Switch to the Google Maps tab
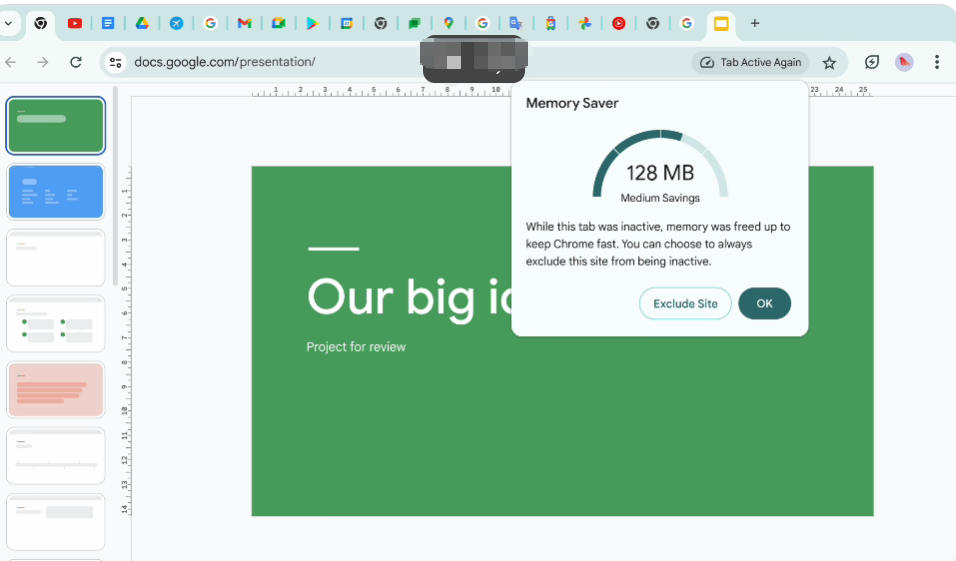Image resolution: width=956 pixels, height=561 pixels. pyautogui.click(x=448, y=23)
